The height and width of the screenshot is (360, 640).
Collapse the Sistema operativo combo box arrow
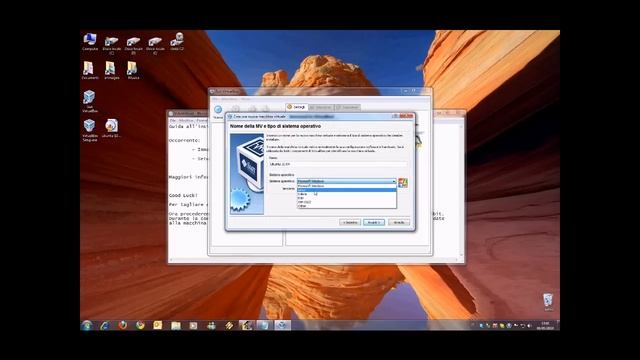tap(394, 181)
